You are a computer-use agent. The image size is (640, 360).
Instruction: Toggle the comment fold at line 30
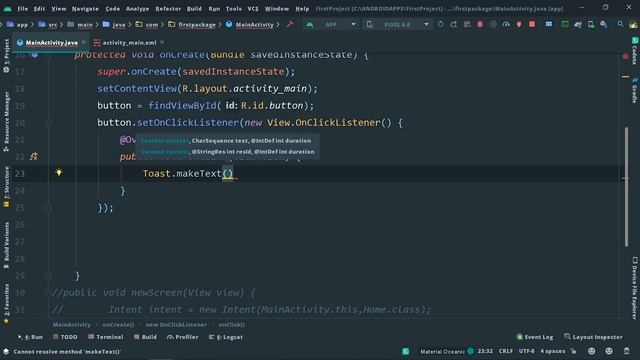pyautogui.click(x=48, y=293)
